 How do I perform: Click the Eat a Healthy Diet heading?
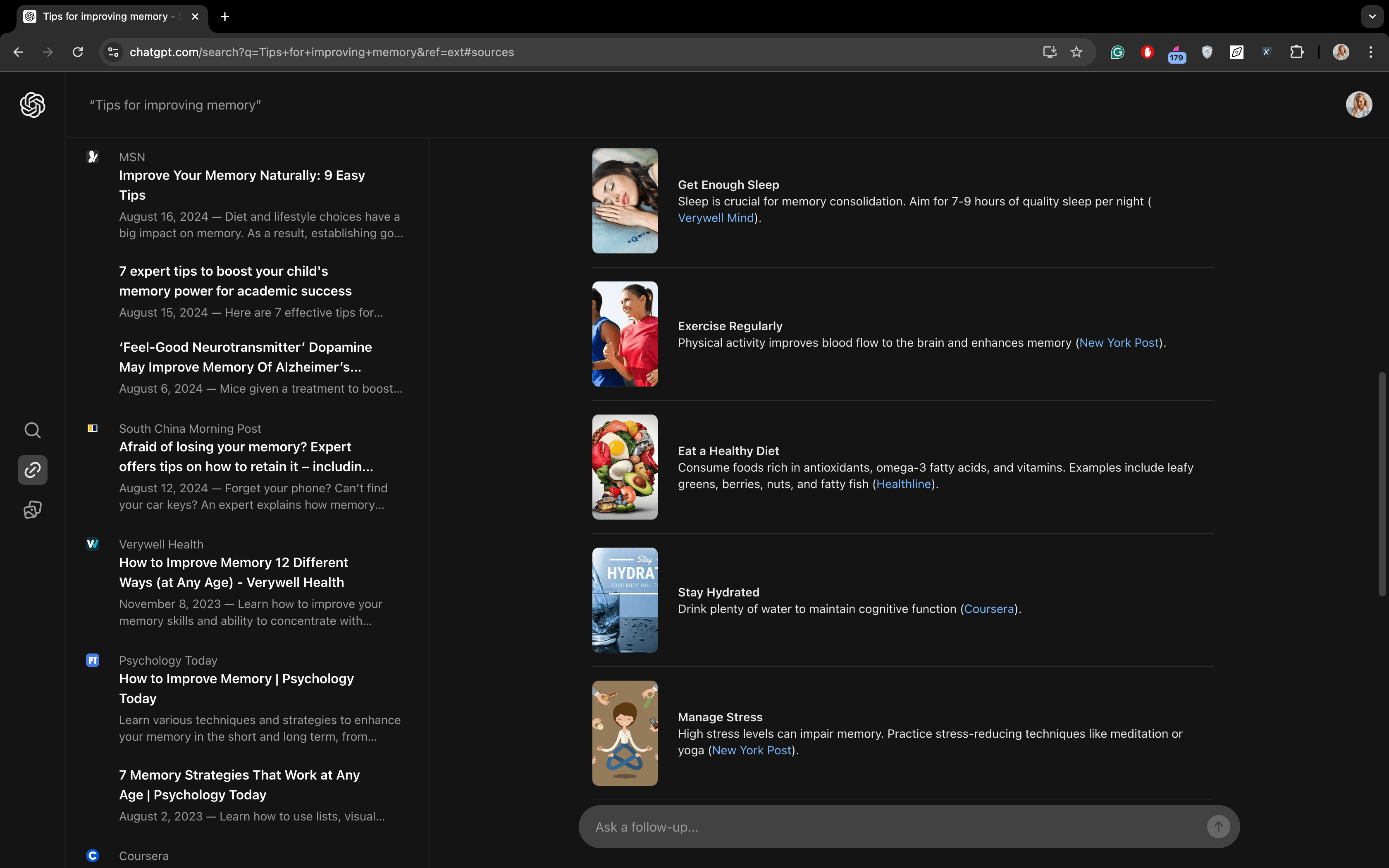click(728, 451)
